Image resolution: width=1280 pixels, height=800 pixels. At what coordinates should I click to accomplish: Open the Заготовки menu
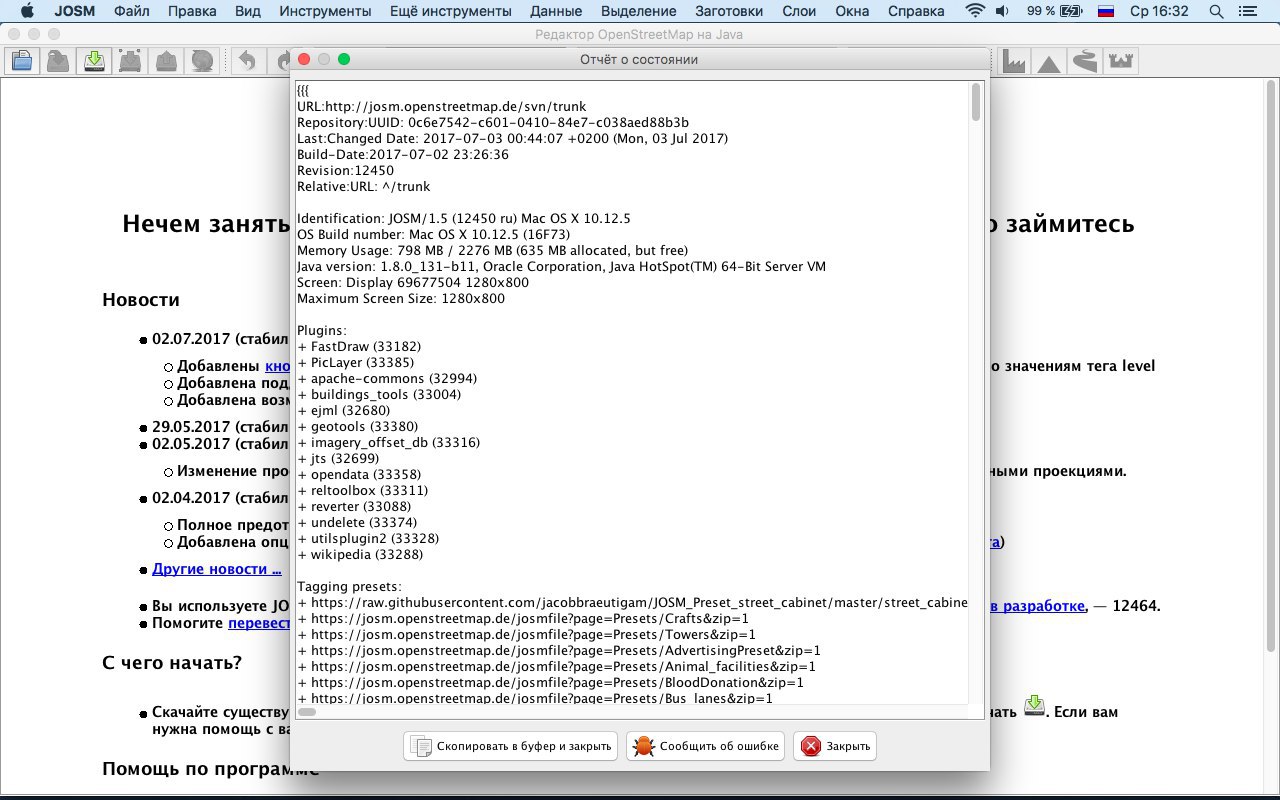(x=727, y=11)
